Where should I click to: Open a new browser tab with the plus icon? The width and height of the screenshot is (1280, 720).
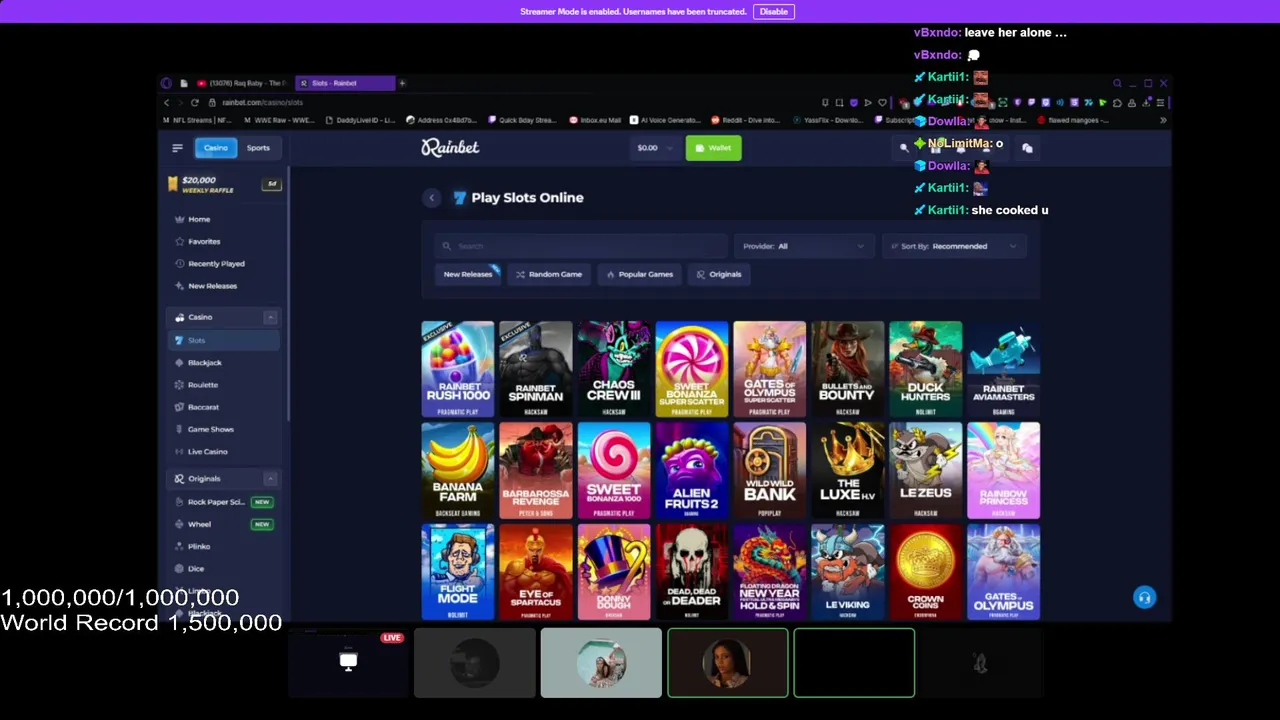click(402, 83)
